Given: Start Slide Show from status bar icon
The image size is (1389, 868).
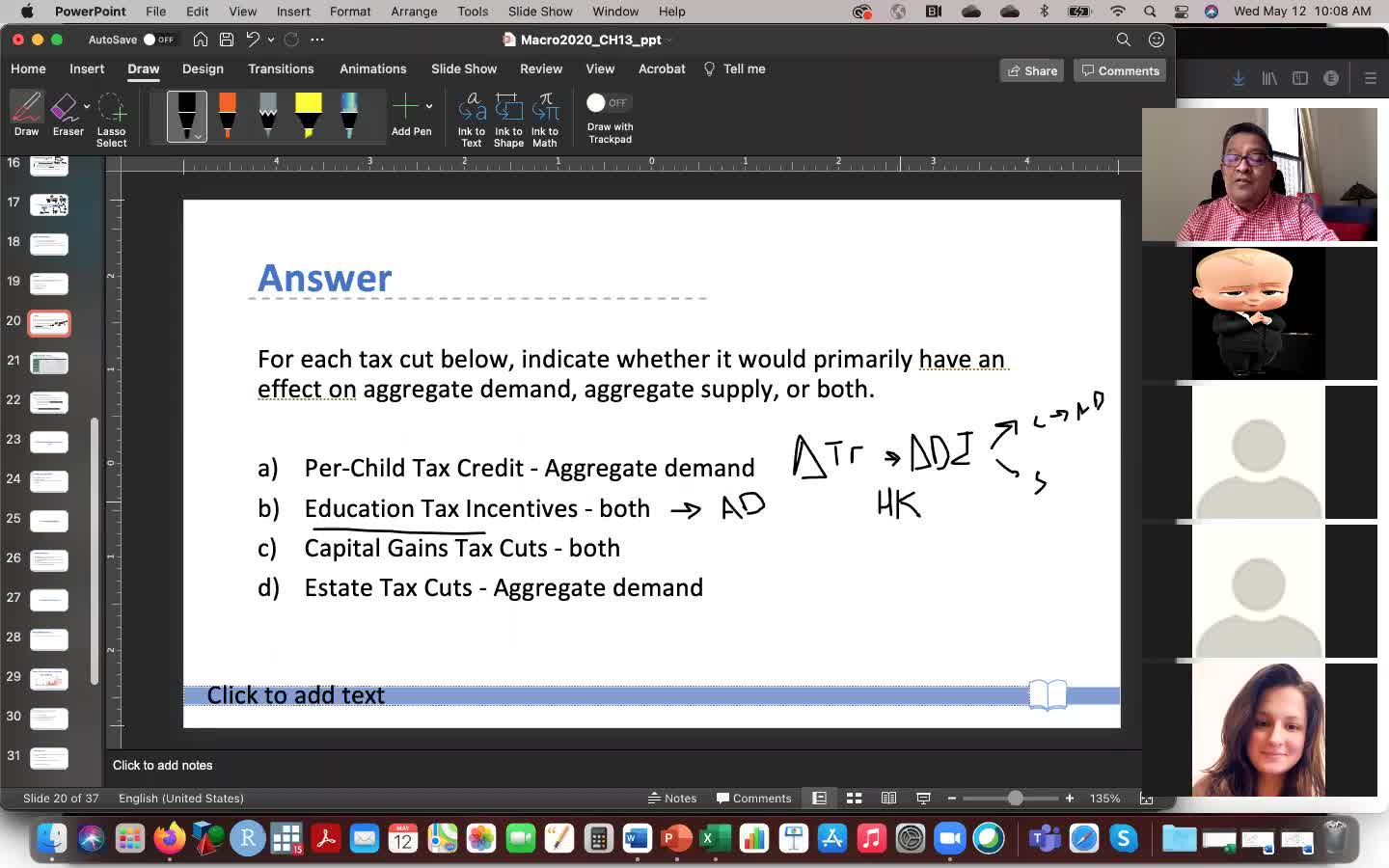Looking at the screenshot, I should click(923, 799).
